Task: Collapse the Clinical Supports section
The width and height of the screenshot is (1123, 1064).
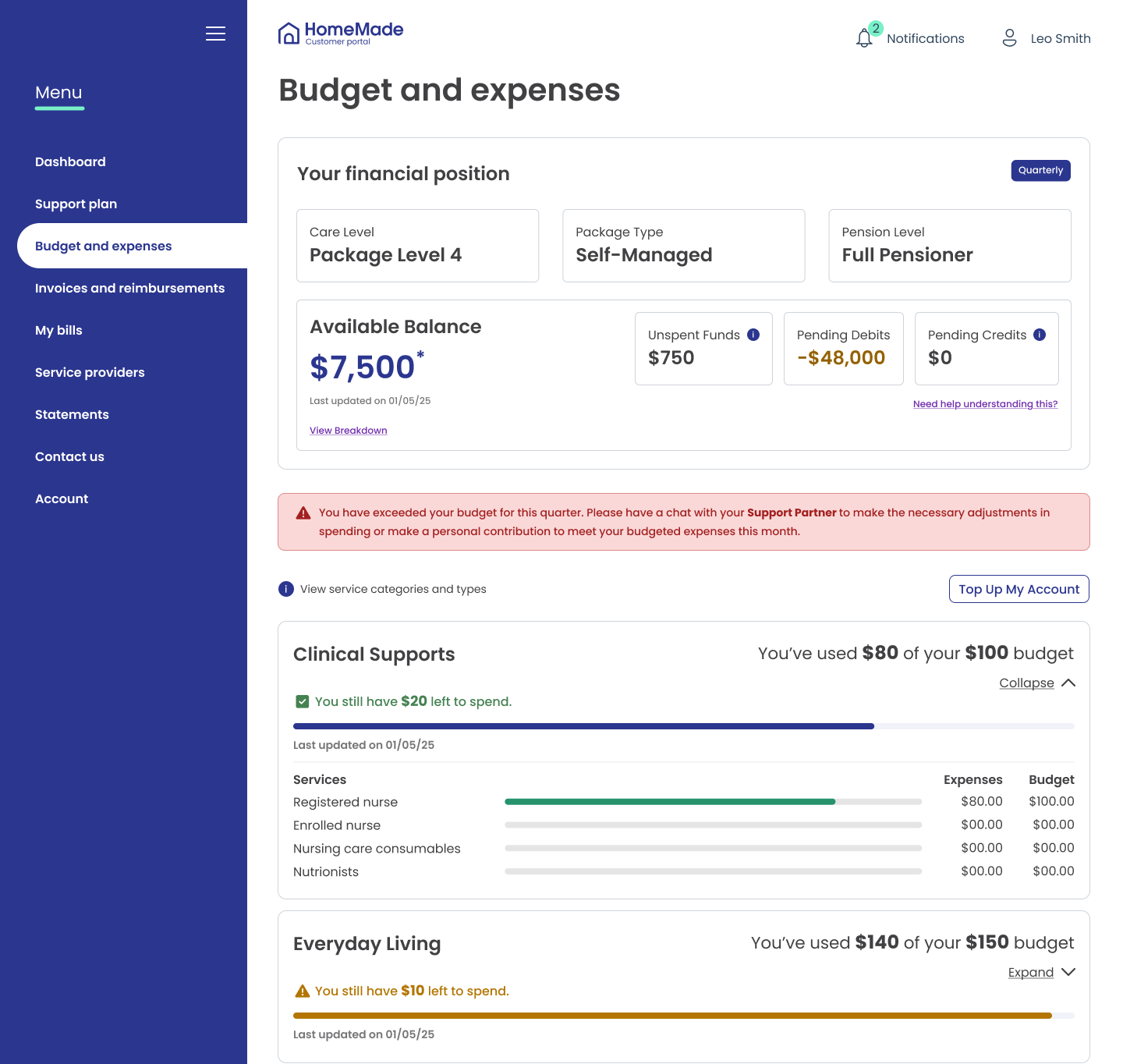Action: 1037,683
